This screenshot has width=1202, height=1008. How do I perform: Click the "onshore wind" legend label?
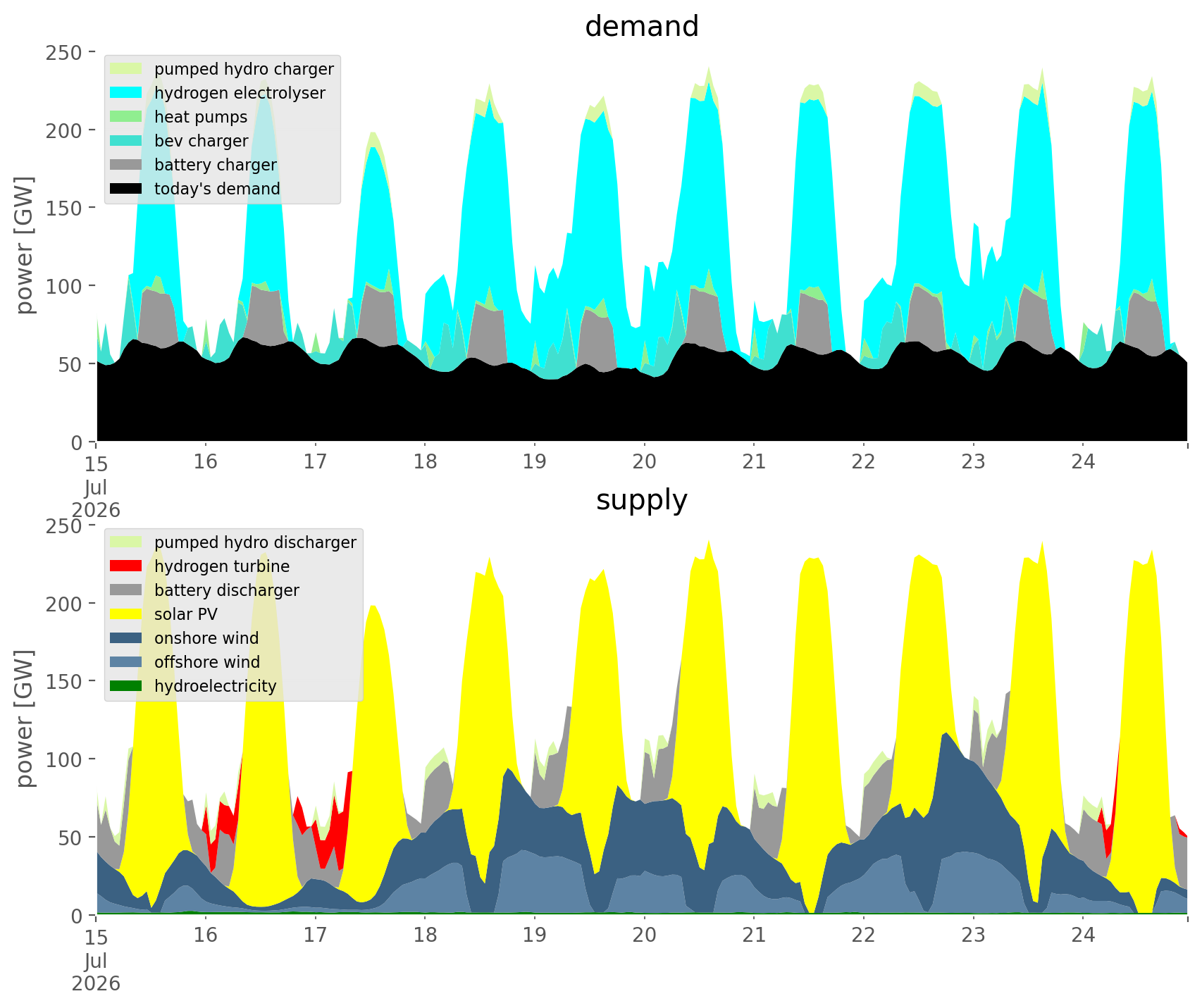coord(206,639)
